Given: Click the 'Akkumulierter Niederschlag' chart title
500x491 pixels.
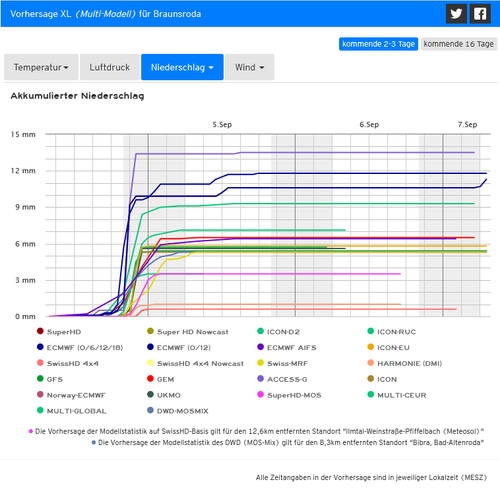Looking at the screenshot, I should pos(77,96).
